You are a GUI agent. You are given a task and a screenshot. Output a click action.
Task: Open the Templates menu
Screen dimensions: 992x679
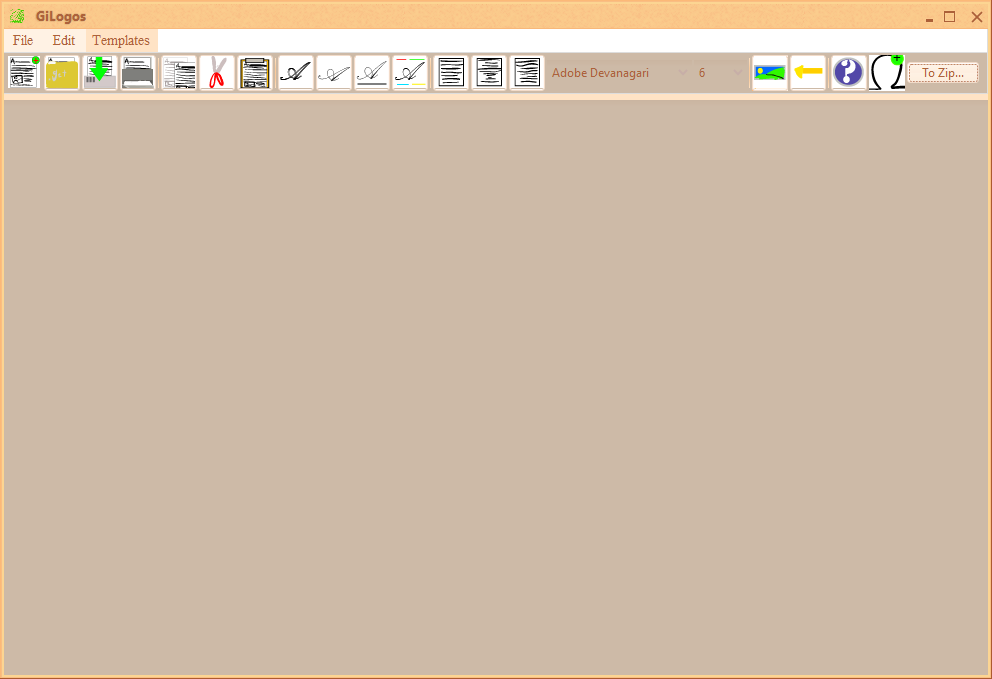120,40
